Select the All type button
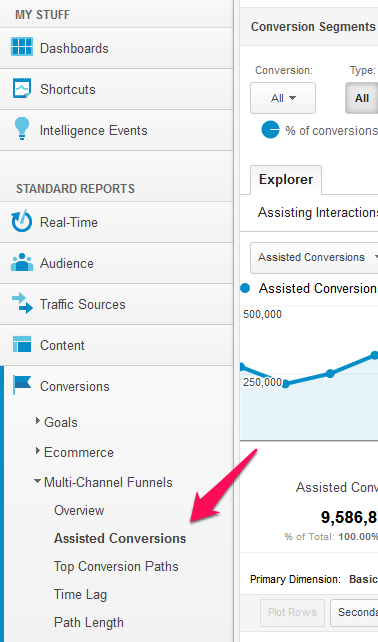378x642 pixels. point(362,98)
